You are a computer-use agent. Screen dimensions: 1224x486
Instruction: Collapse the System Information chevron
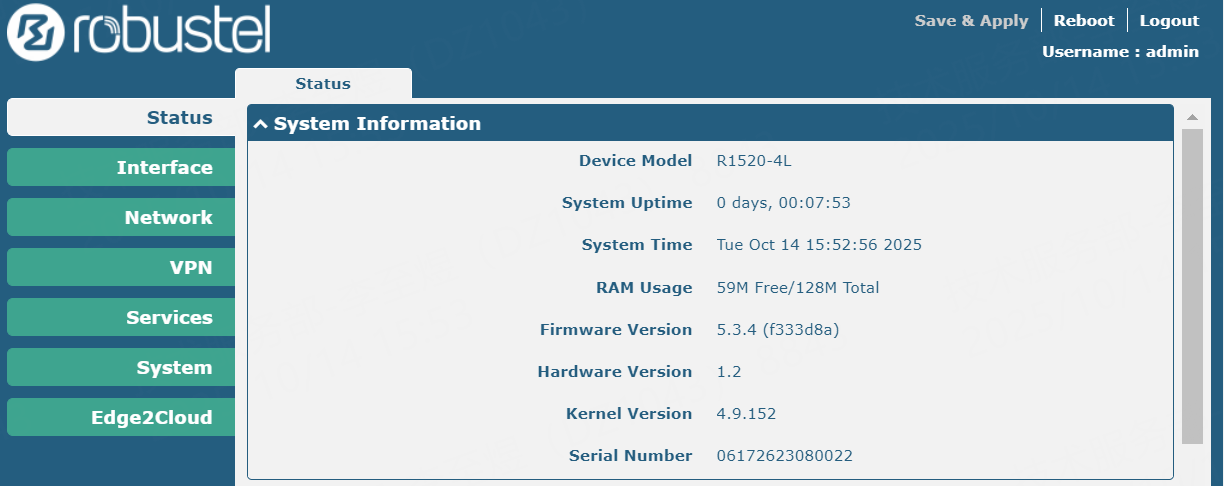click(261, 124)
